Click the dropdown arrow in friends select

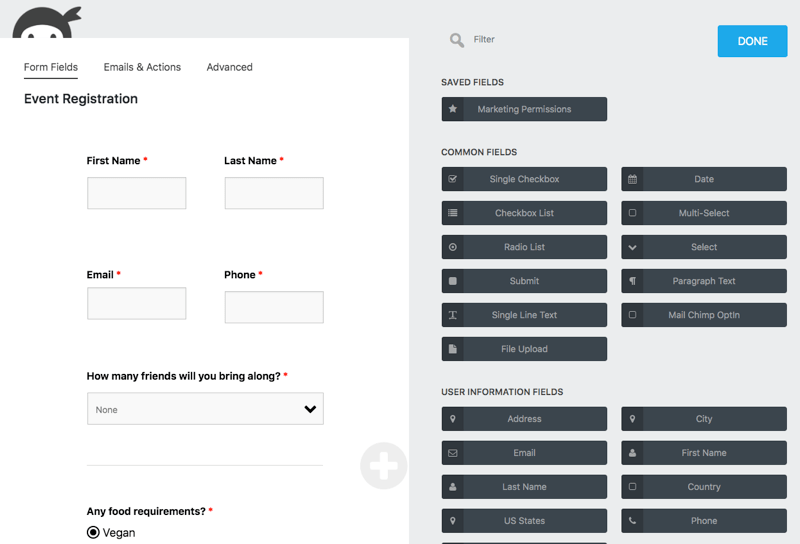[x=310, y=409]
